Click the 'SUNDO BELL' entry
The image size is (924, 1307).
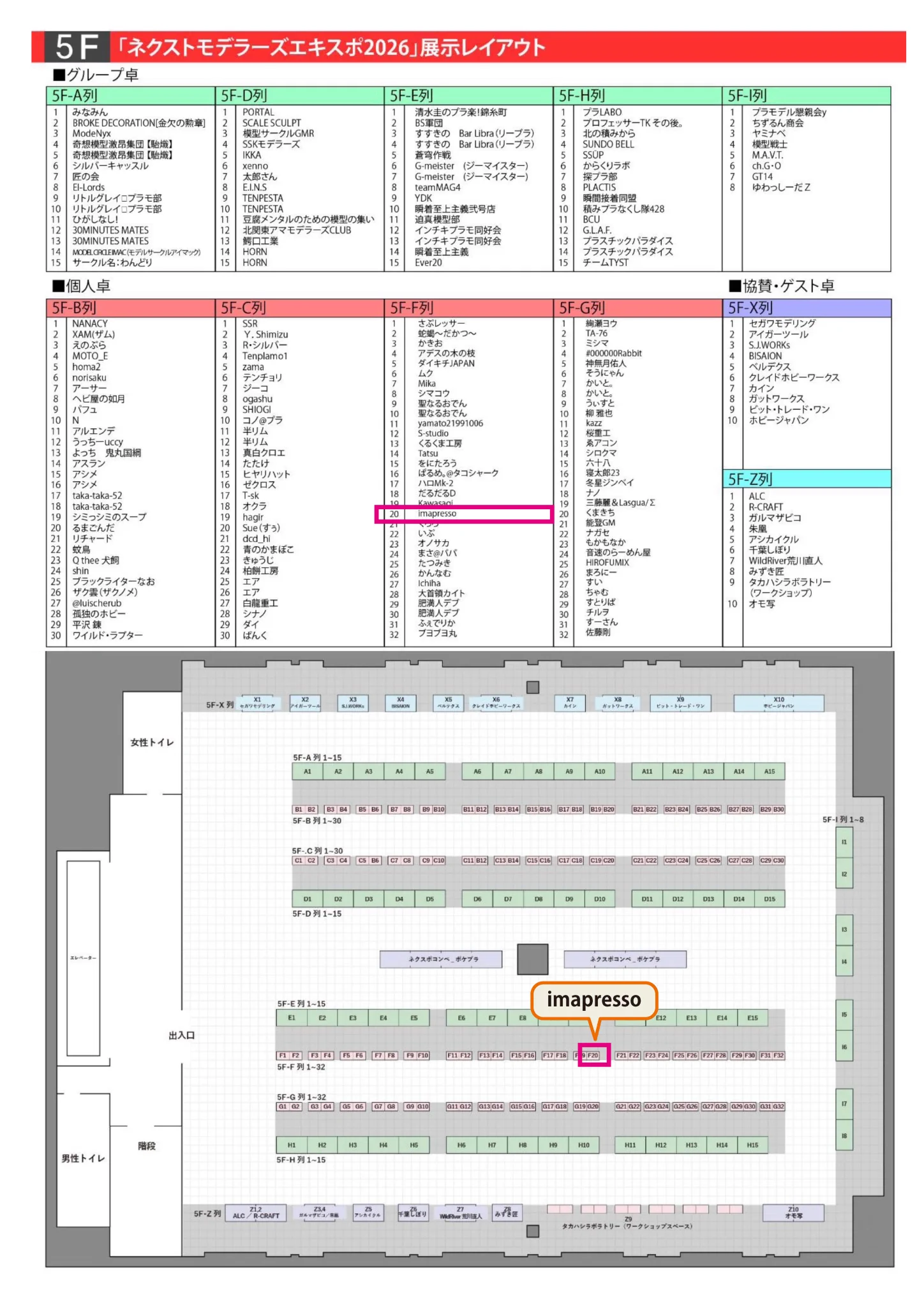(609, 144)
